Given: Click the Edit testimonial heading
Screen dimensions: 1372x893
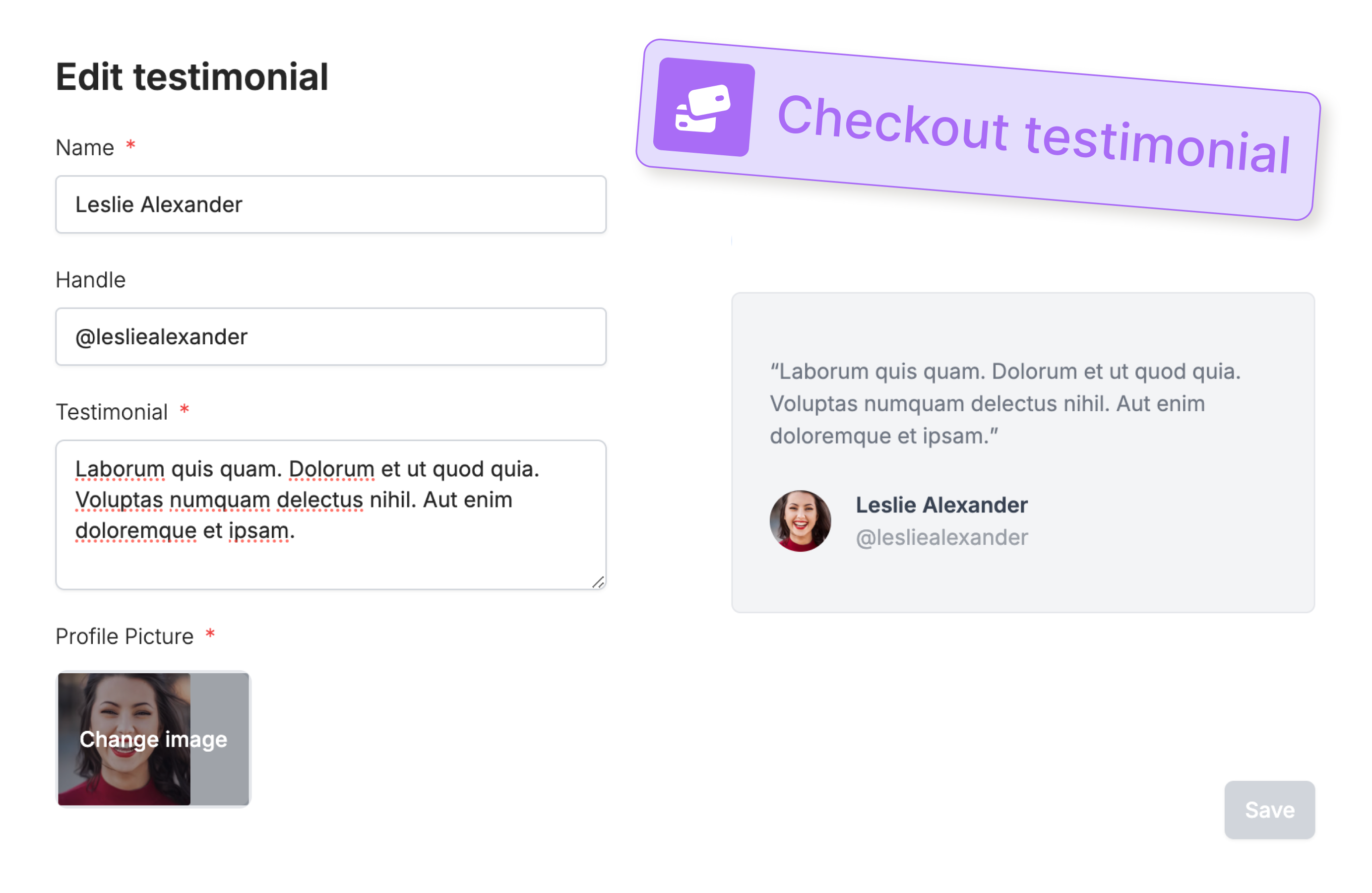Looking at the screenshot, I should 192,77.
